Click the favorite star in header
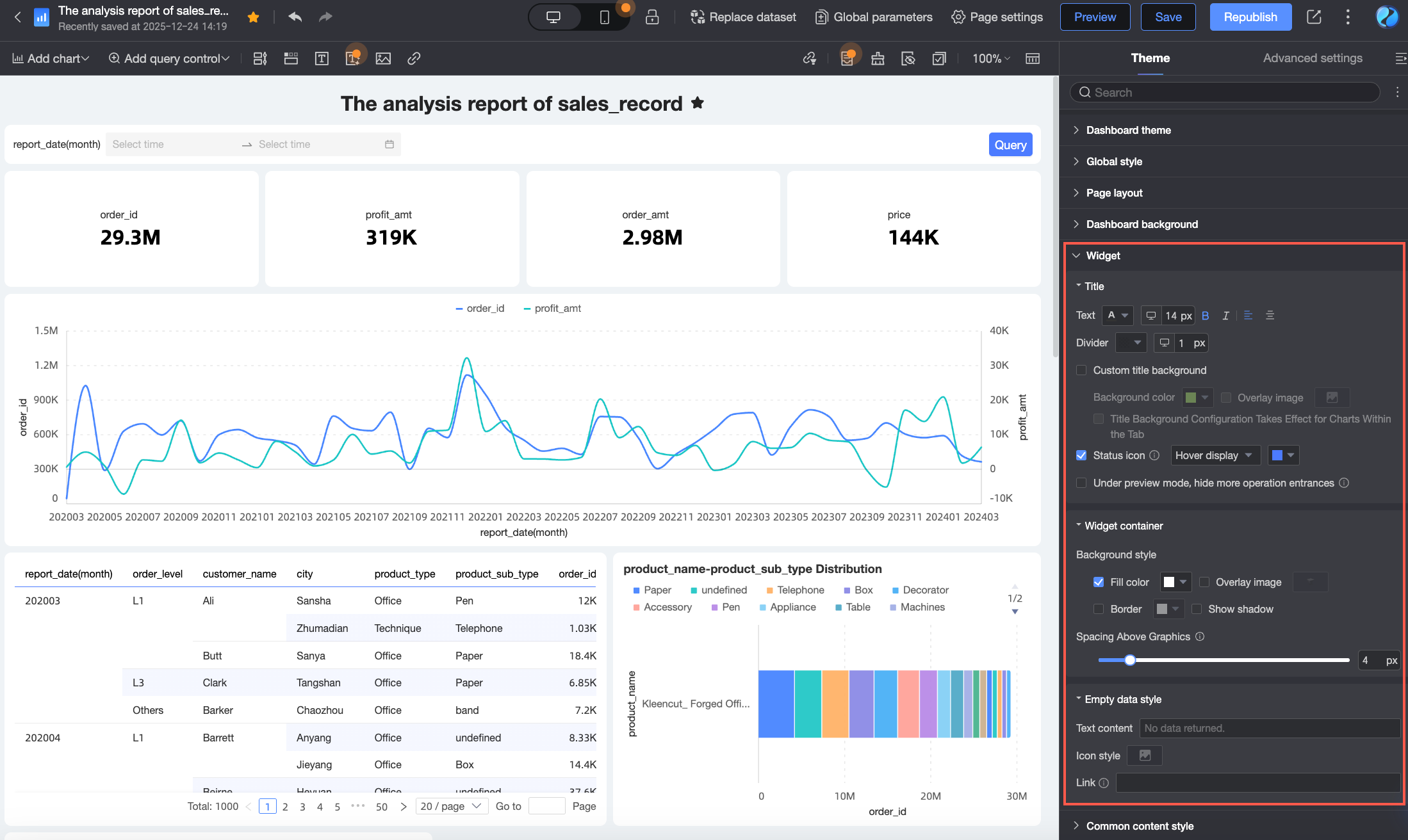This screenshot has height=840, width=1408. [253, 17]
